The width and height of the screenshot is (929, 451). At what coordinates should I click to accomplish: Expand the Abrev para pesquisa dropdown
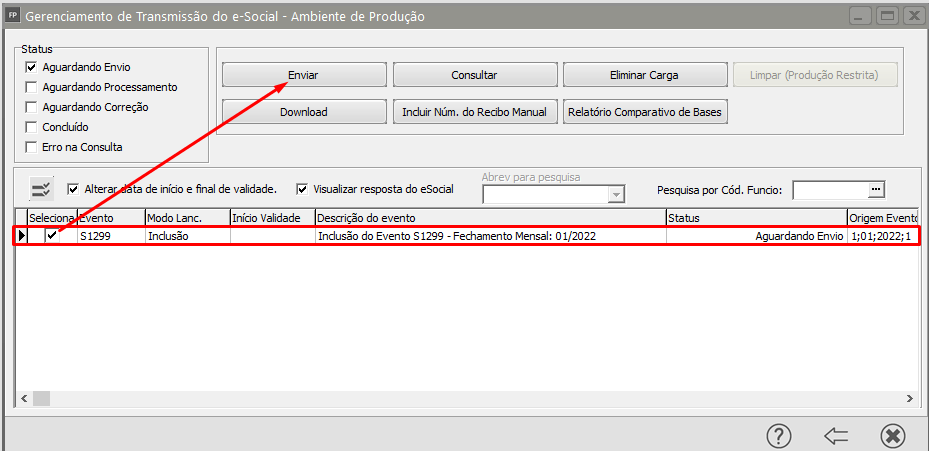pos(617,195)
